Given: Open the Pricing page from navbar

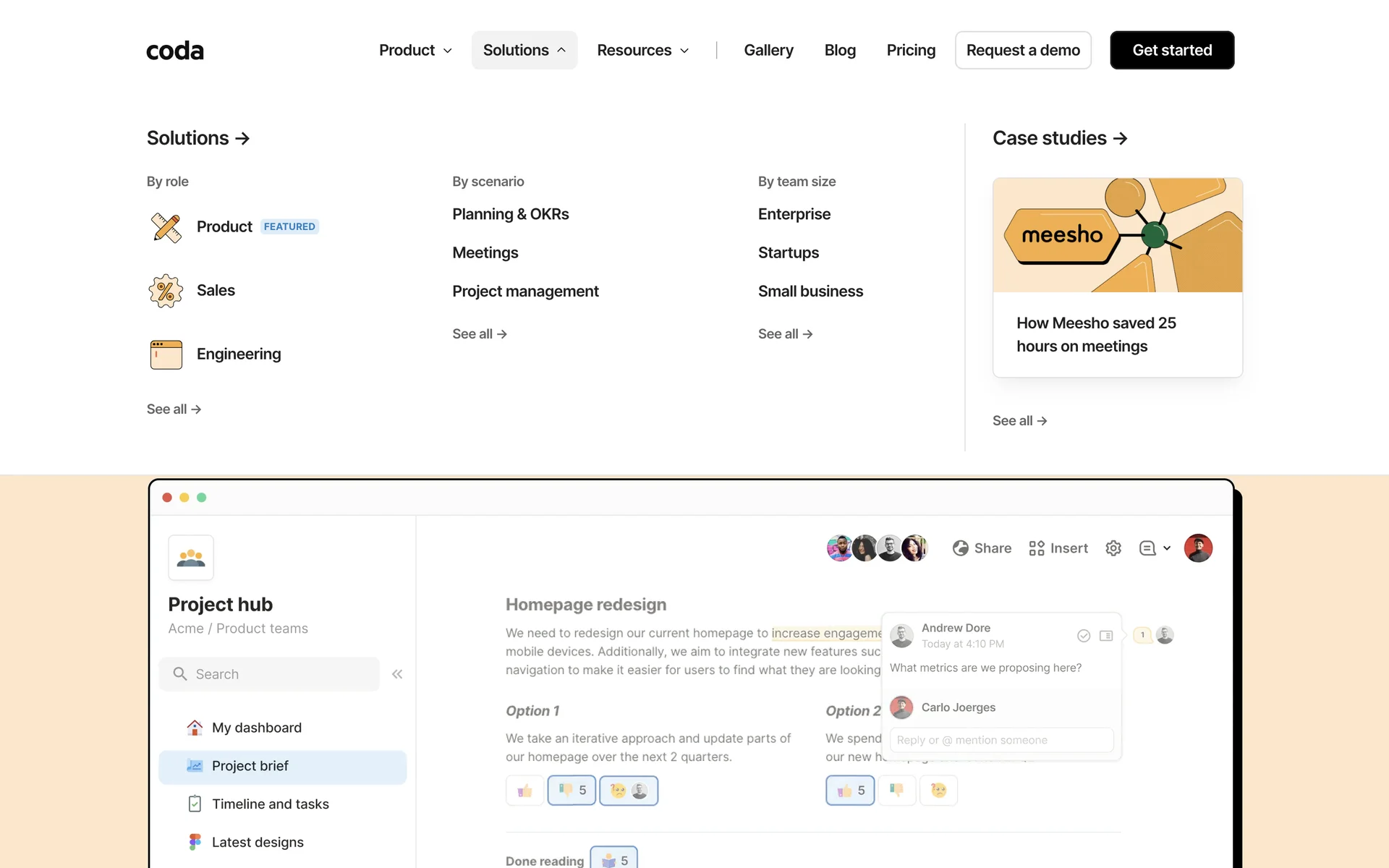Looking at the screenshot, I should pyautogui.click(x=911, y=50).
